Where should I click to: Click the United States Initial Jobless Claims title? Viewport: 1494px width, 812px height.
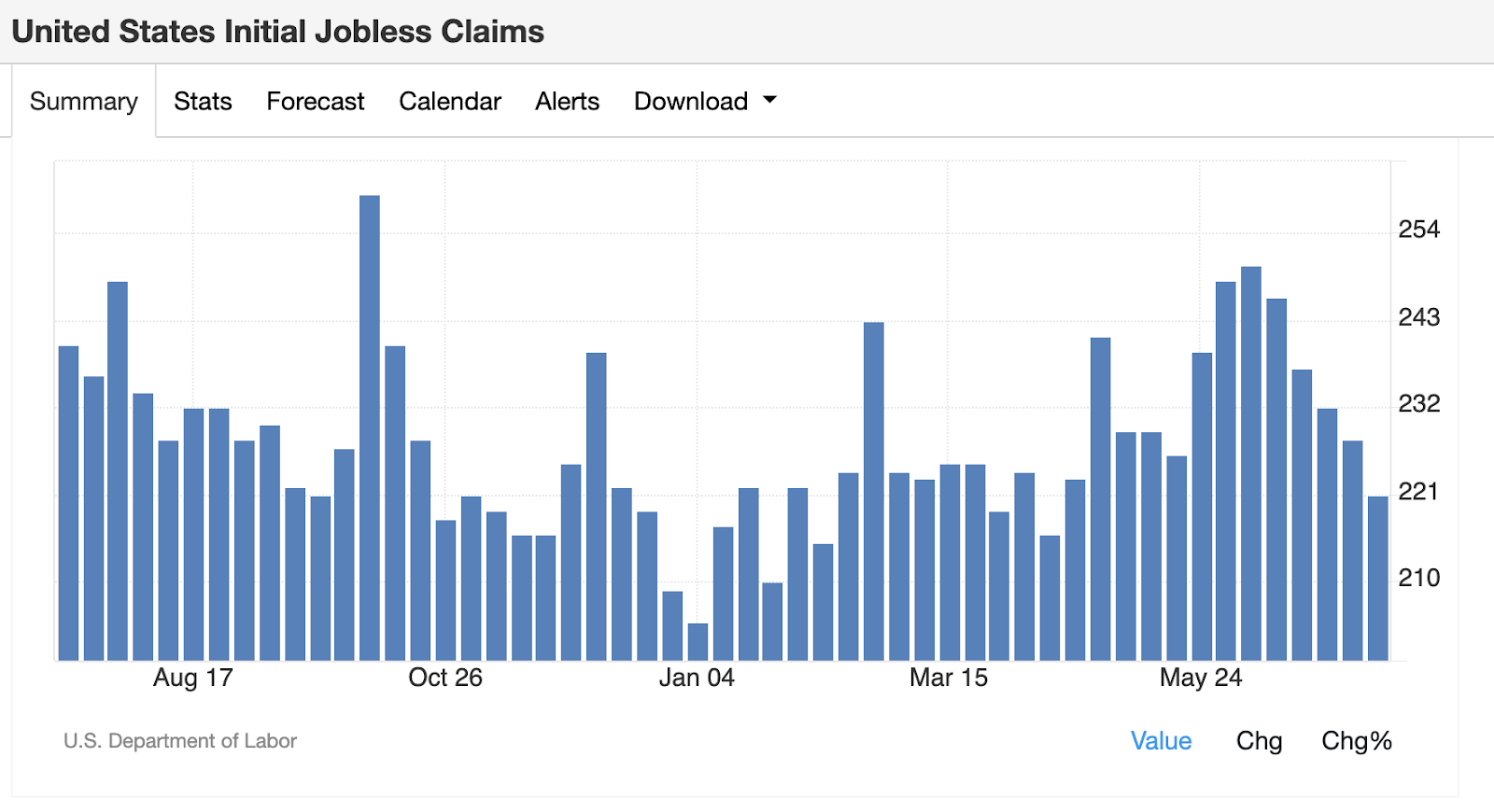[278, 32]
